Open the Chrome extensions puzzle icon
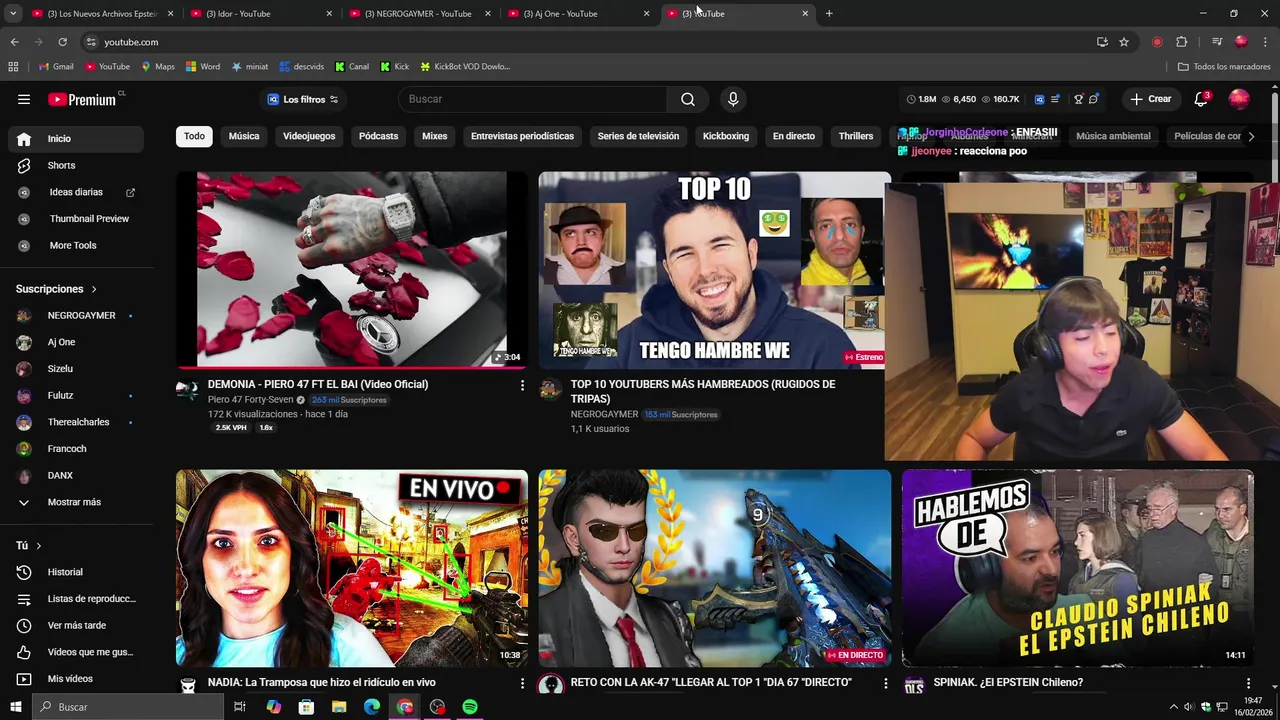1280x720 pixels. (1181, 42)
